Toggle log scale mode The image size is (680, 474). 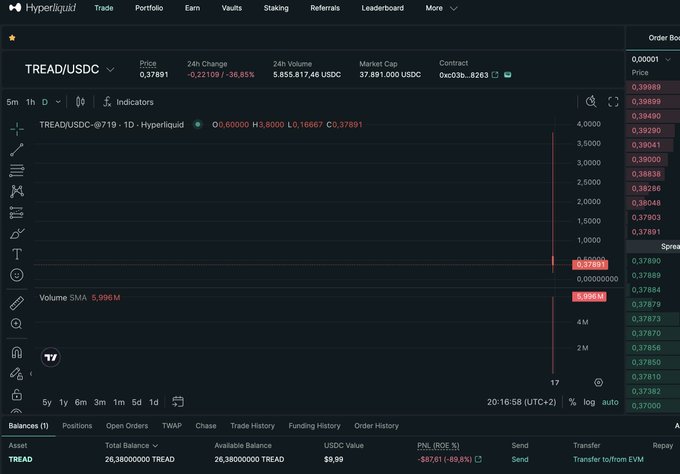(x=589, y=402)
